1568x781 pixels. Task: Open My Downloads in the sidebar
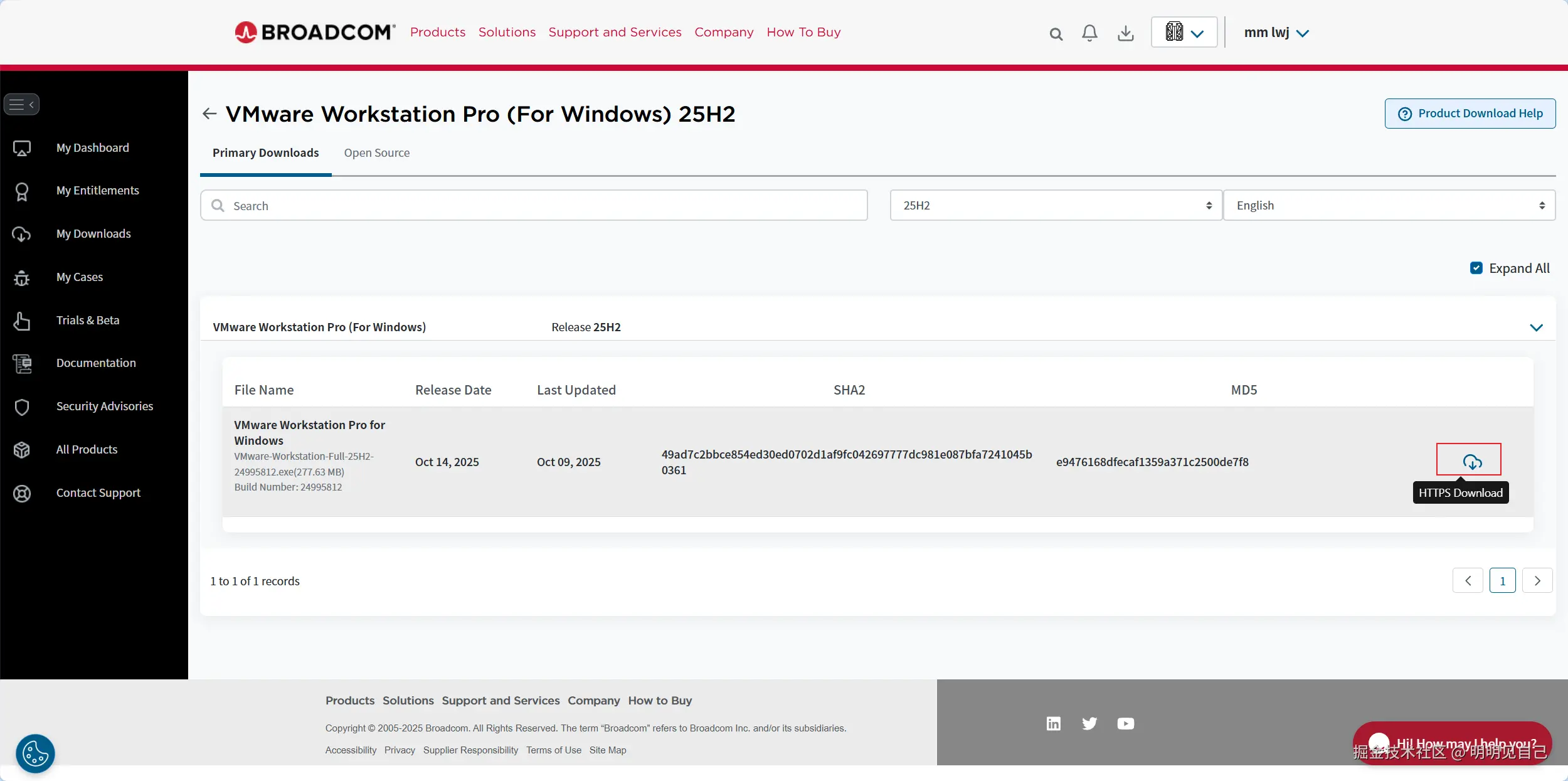(x=93, y=234)
